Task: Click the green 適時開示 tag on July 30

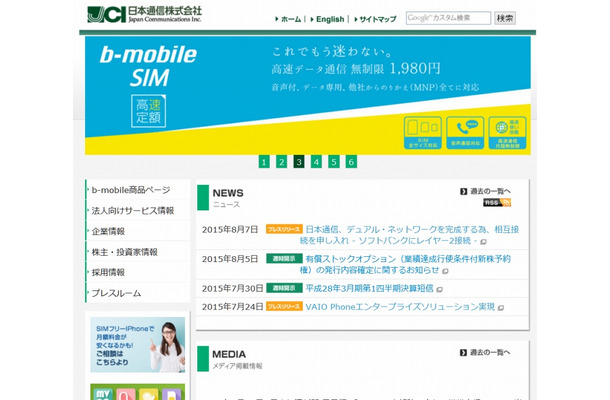Action: 284,288
